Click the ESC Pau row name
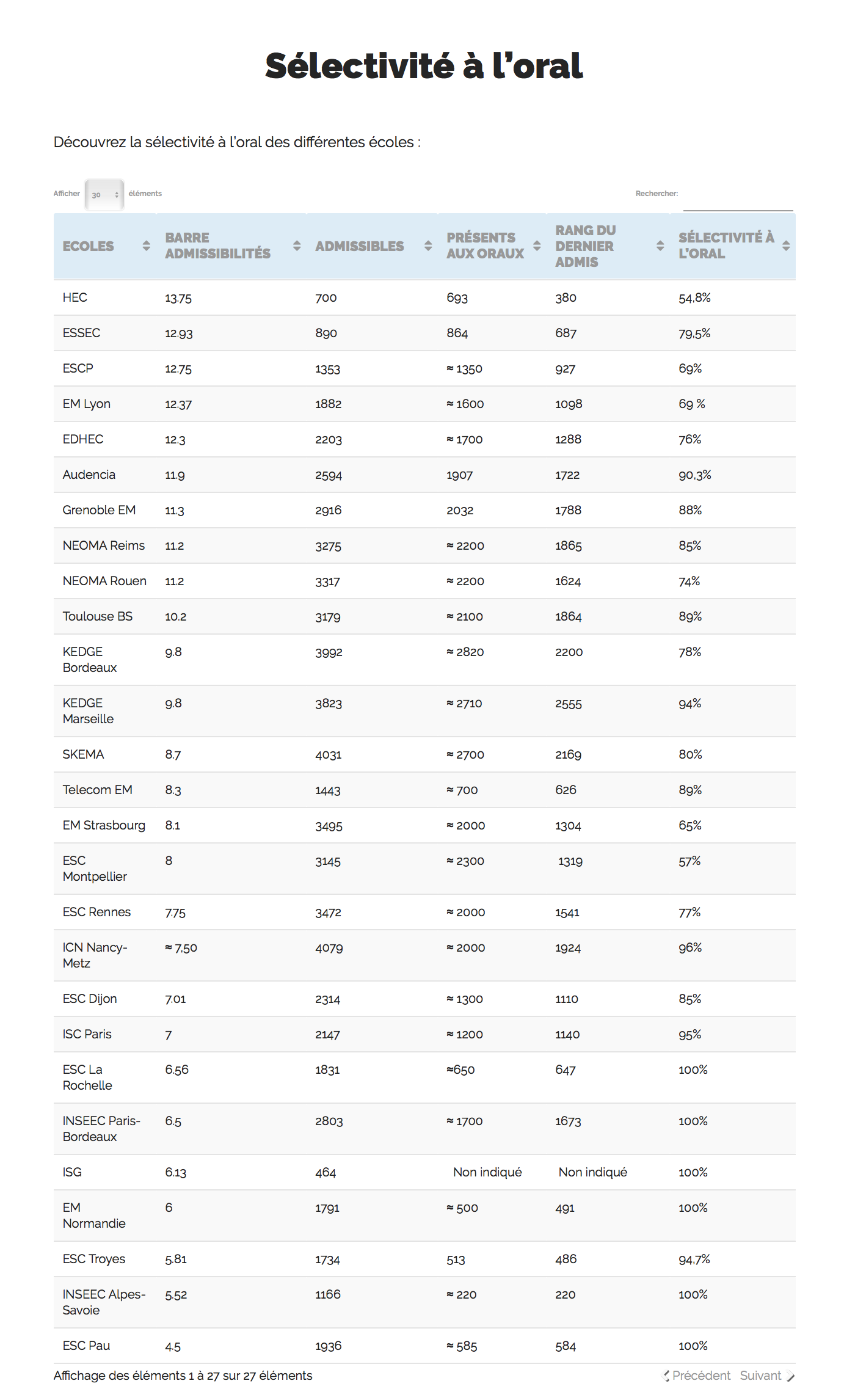Screen dimensions: 855x1400 87,1346
